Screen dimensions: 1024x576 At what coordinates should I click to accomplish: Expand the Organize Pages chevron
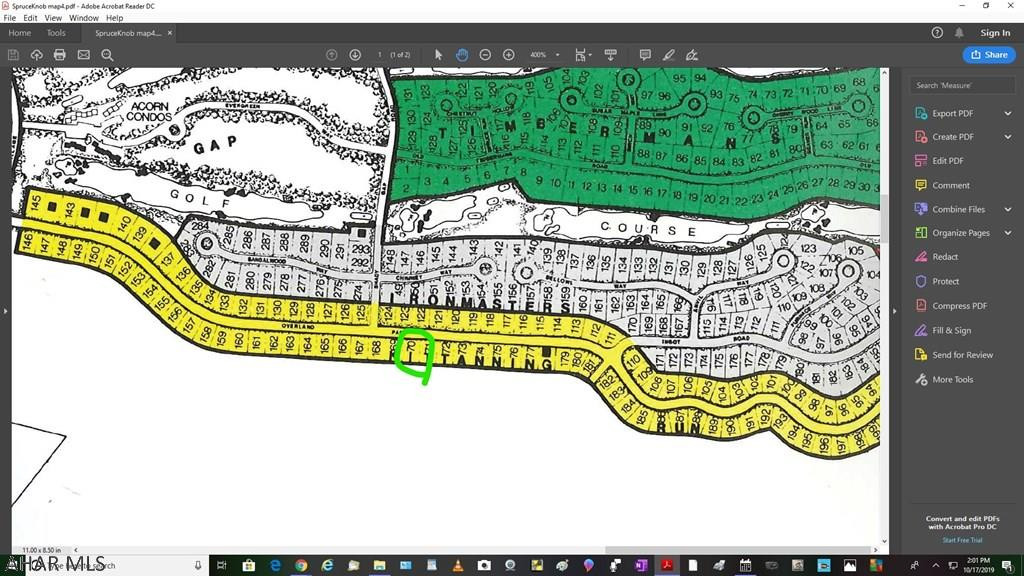click(x=1007, y=233)
